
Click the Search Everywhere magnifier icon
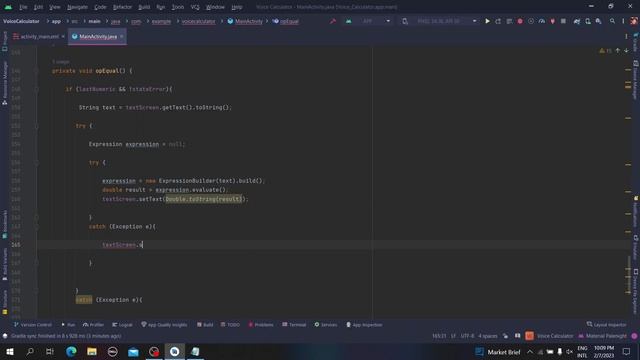[x=612, y=21]
